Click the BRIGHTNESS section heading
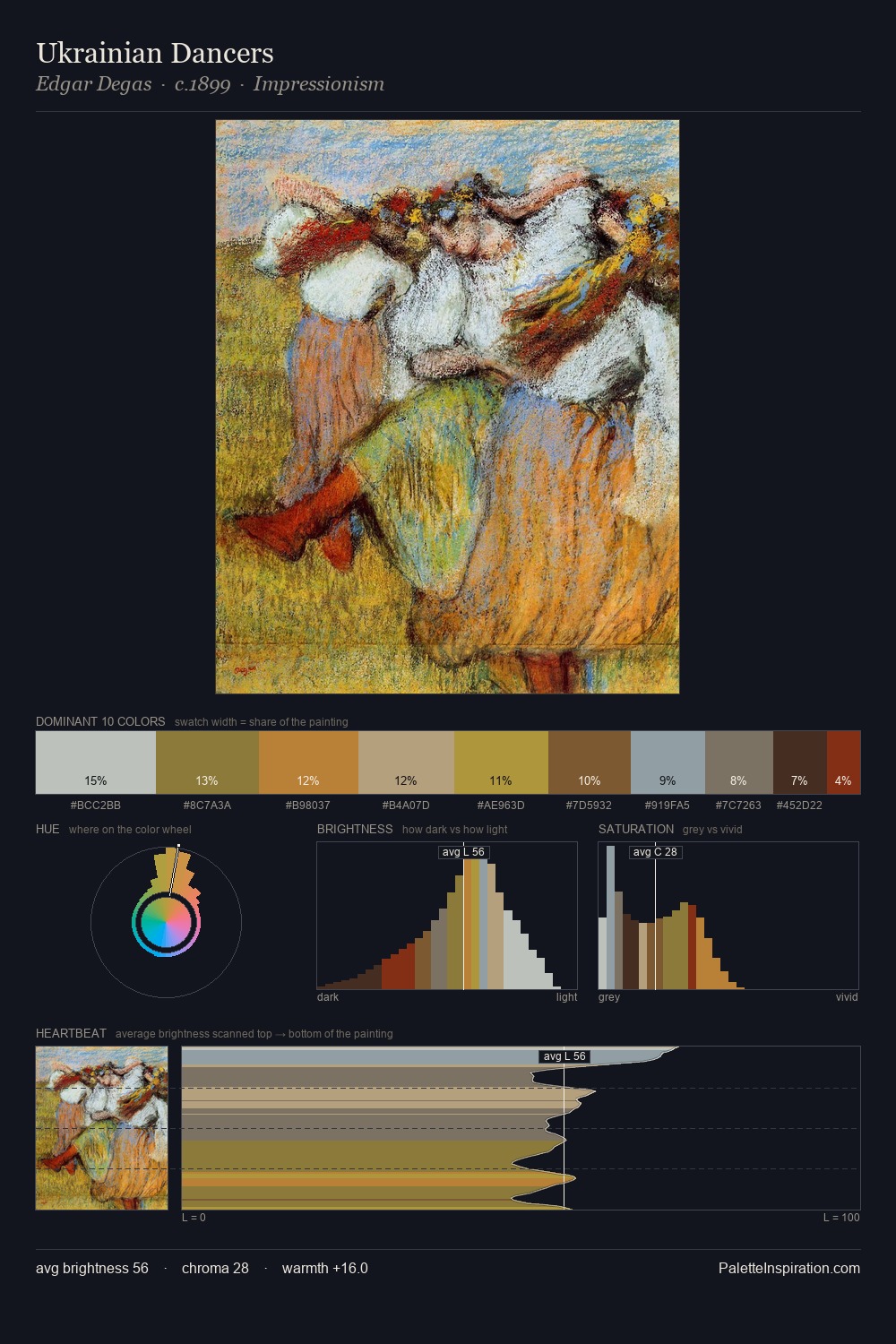Image resolution: width=896 pixels, height=1344 pixels. 355,829
